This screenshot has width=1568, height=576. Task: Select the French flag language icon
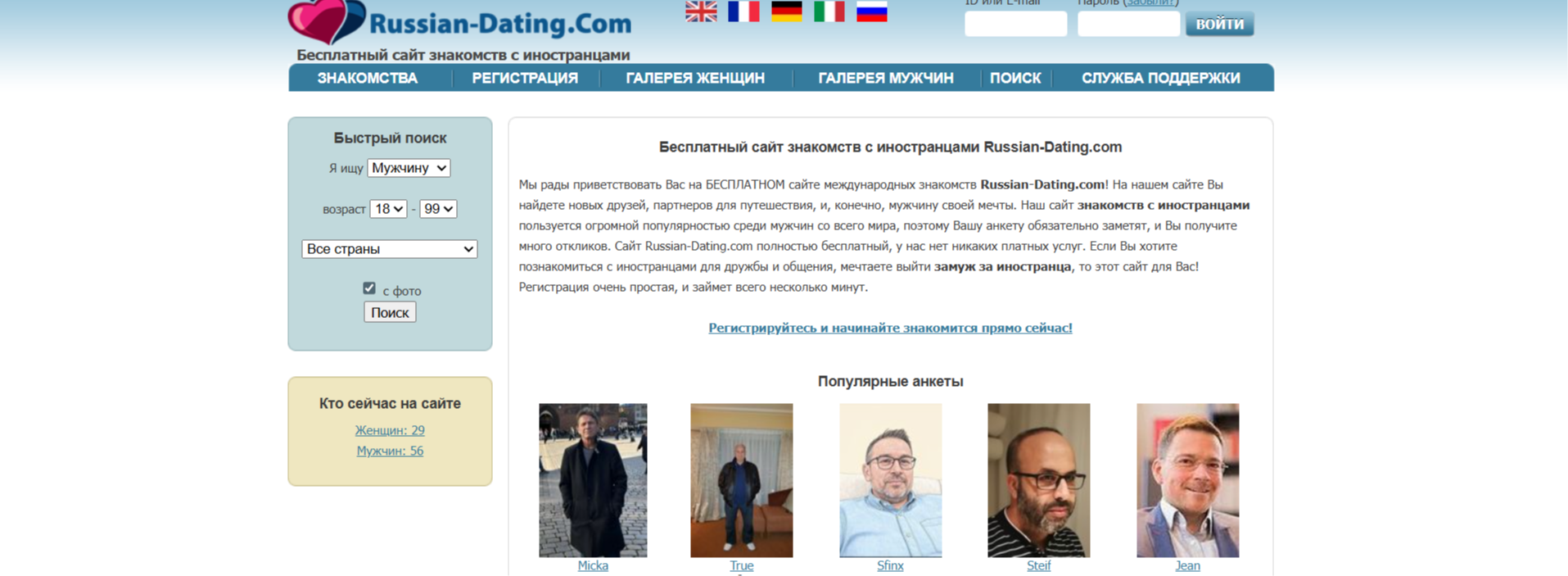(x=743, y=11)
